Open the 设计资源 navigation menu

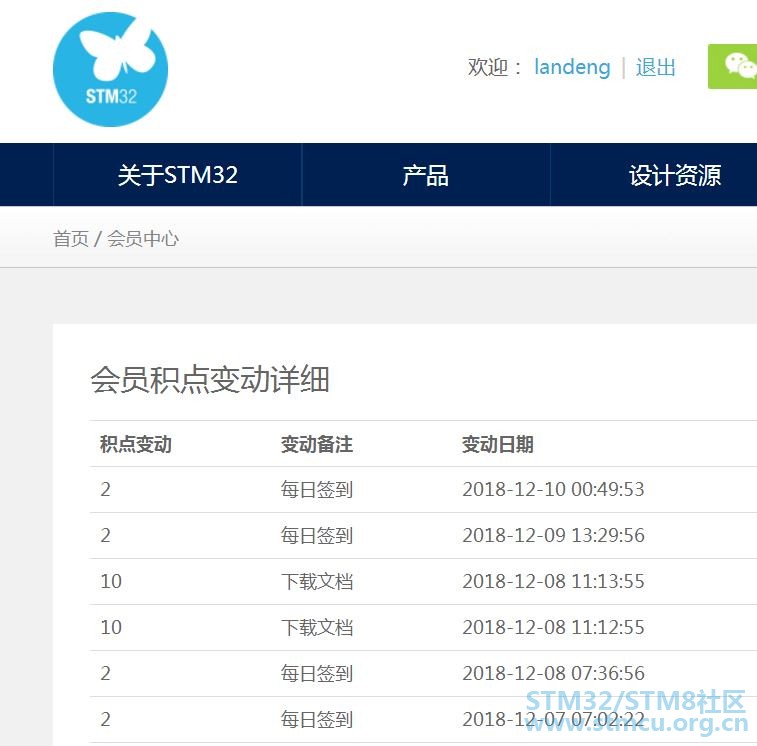pos(674,175)
